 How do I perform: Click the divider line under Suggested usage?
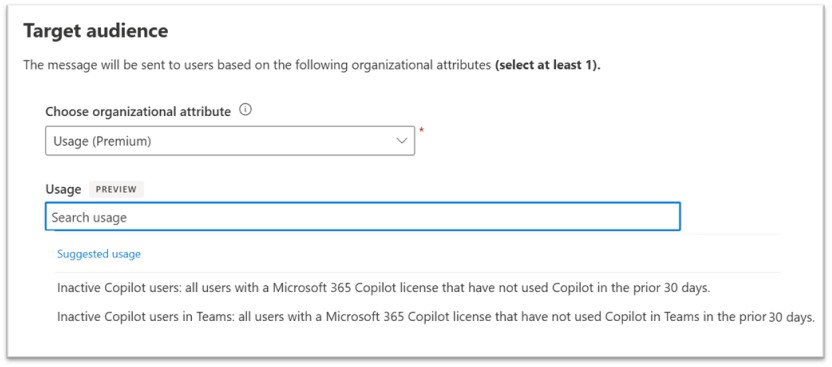click(418, 273)
